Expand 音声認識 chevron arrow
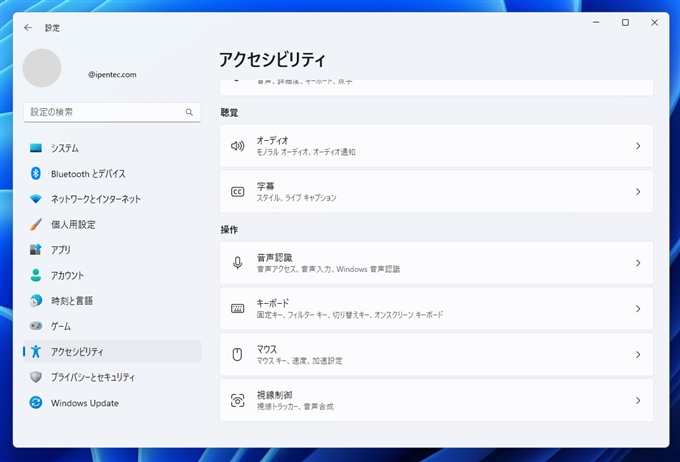The height and width of the screenshot is (462, 680). (x=638, y=263)
